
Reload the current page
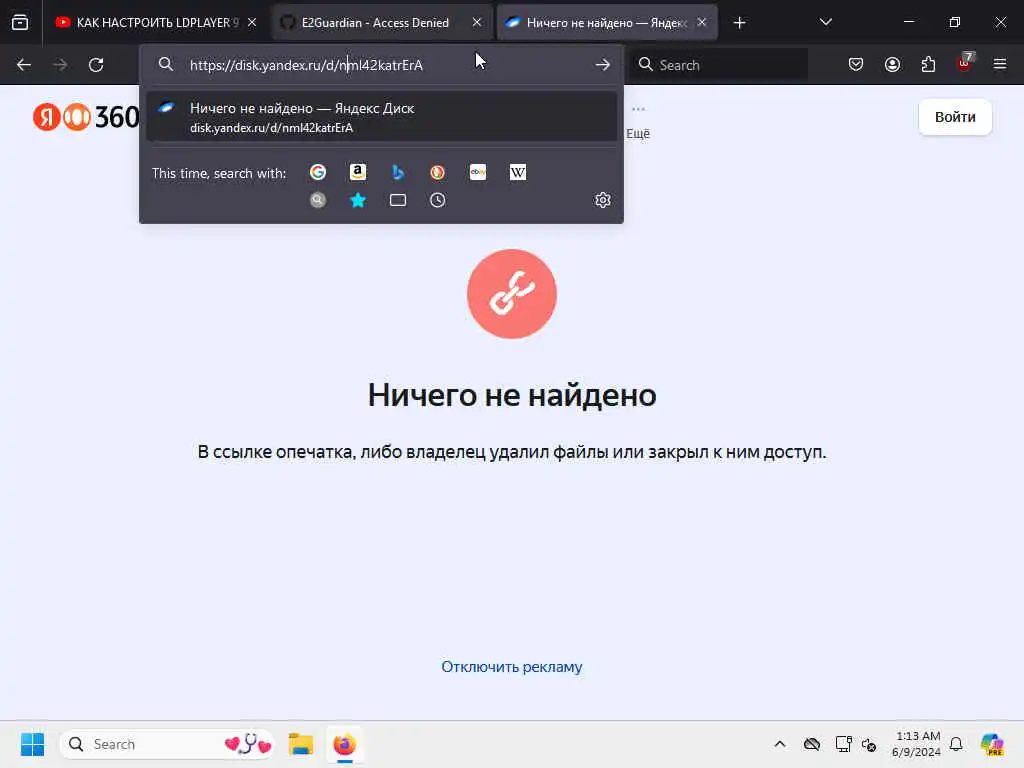96,65
